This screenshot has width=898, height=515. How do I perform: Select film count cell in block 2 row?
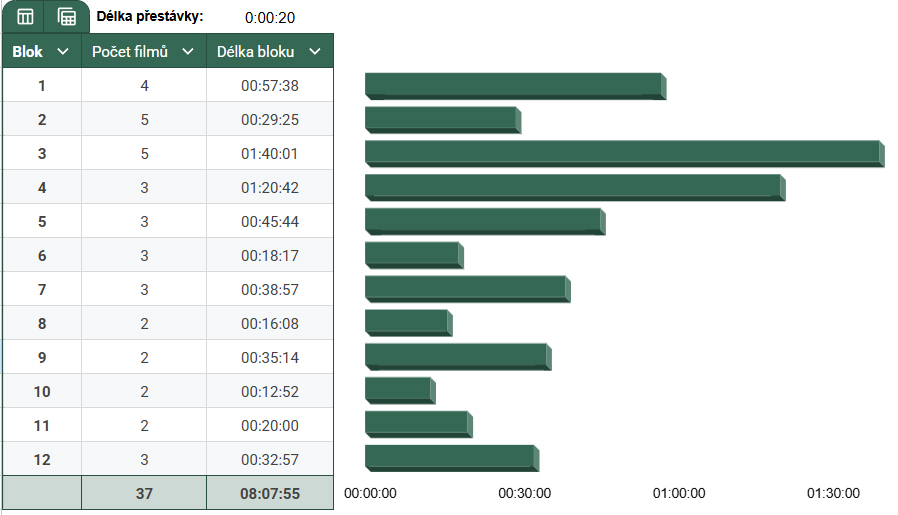(144, 120)
